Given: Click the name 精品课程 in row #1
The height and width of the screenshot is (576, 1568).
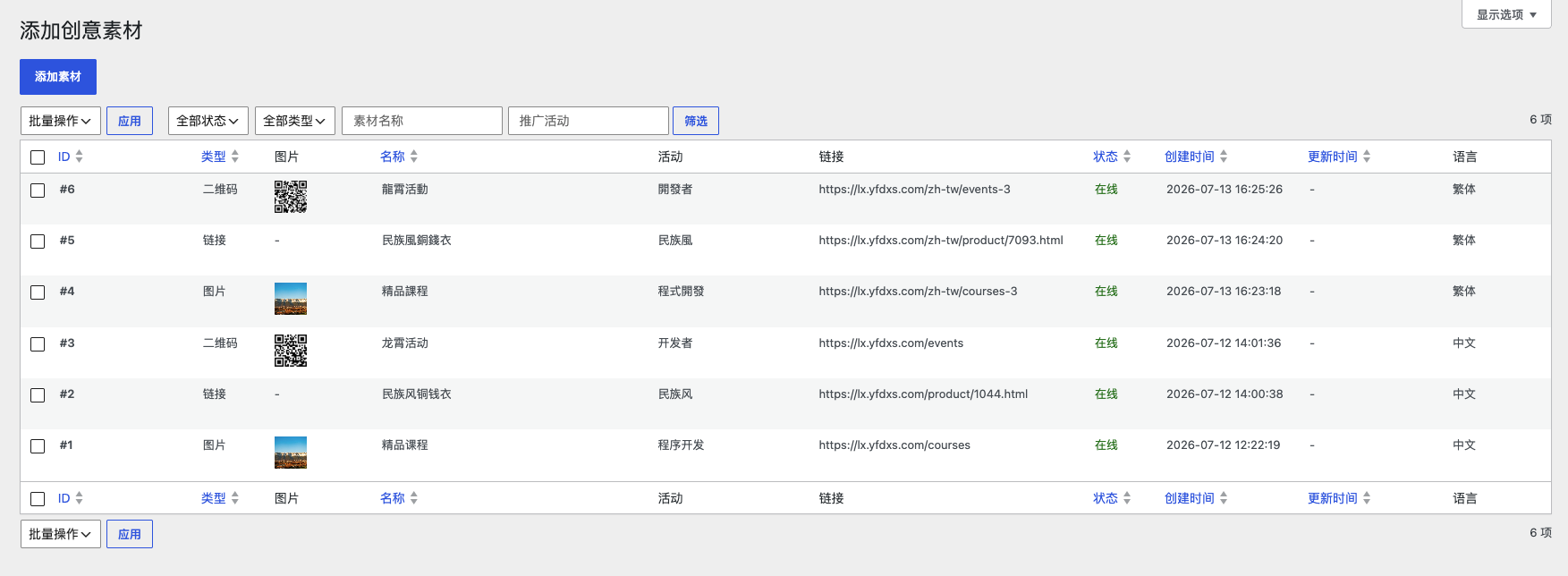Looking at the screenshot, I should pyautogui.click(x=405, y=445).
